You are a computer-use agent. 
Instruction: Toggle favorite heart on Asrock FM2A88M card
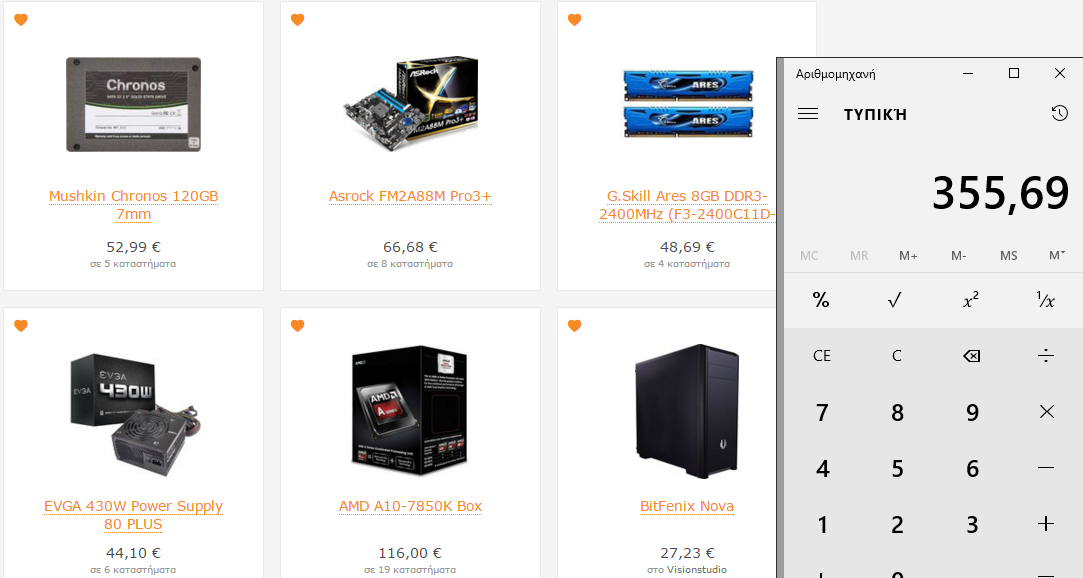tap(298, 19)
